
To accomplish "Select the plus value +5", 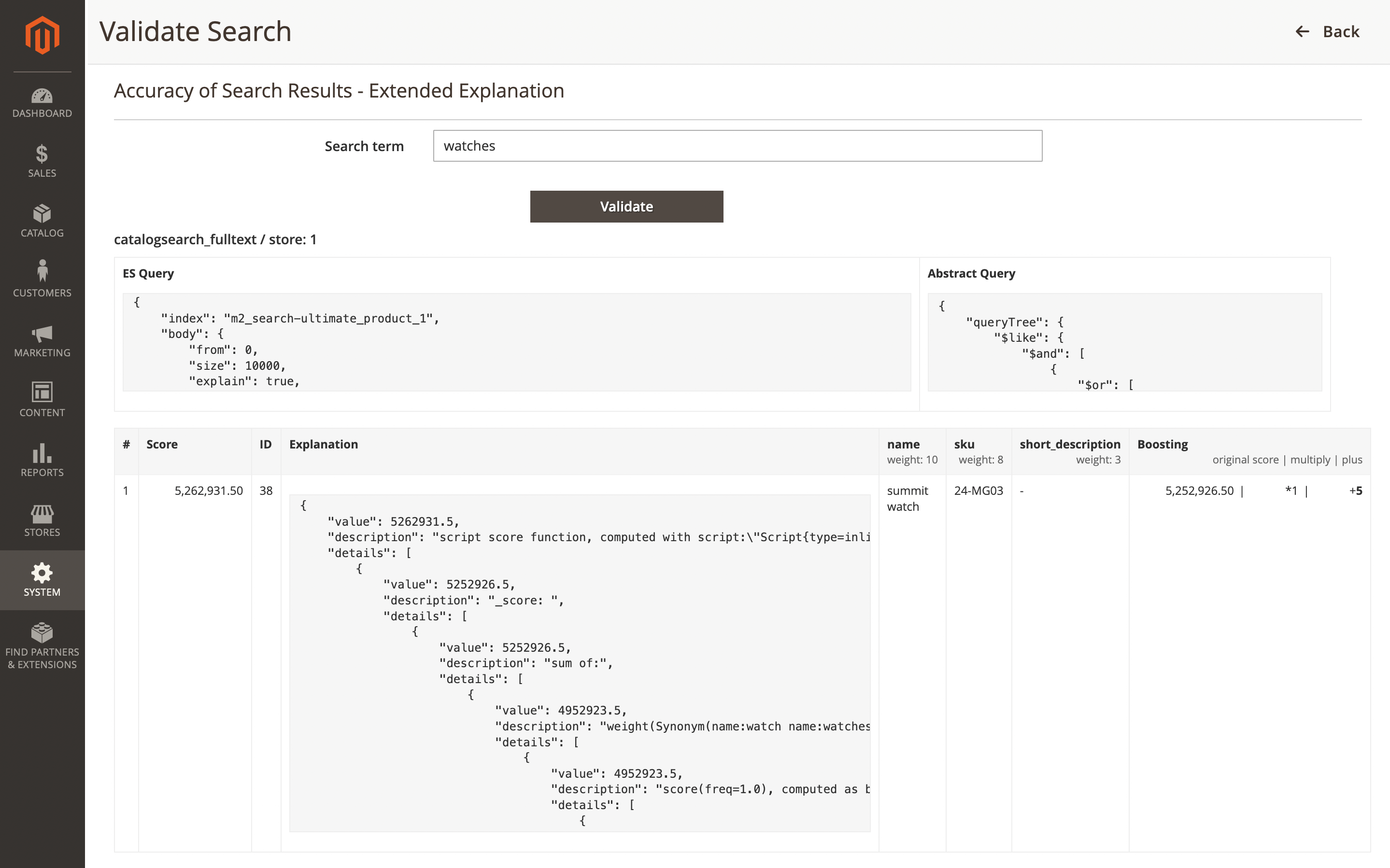I will [x=1356, y=491].
